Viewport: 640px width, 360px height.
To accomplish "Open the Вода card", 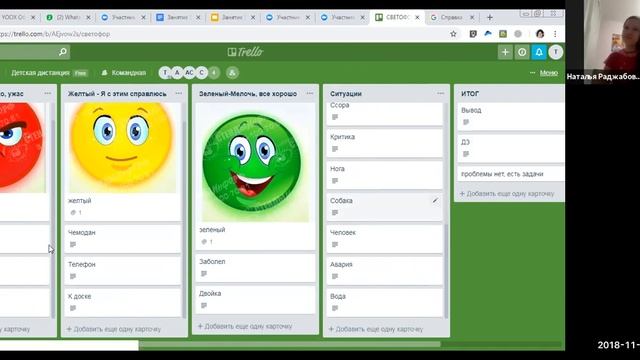I will (384, 302).
